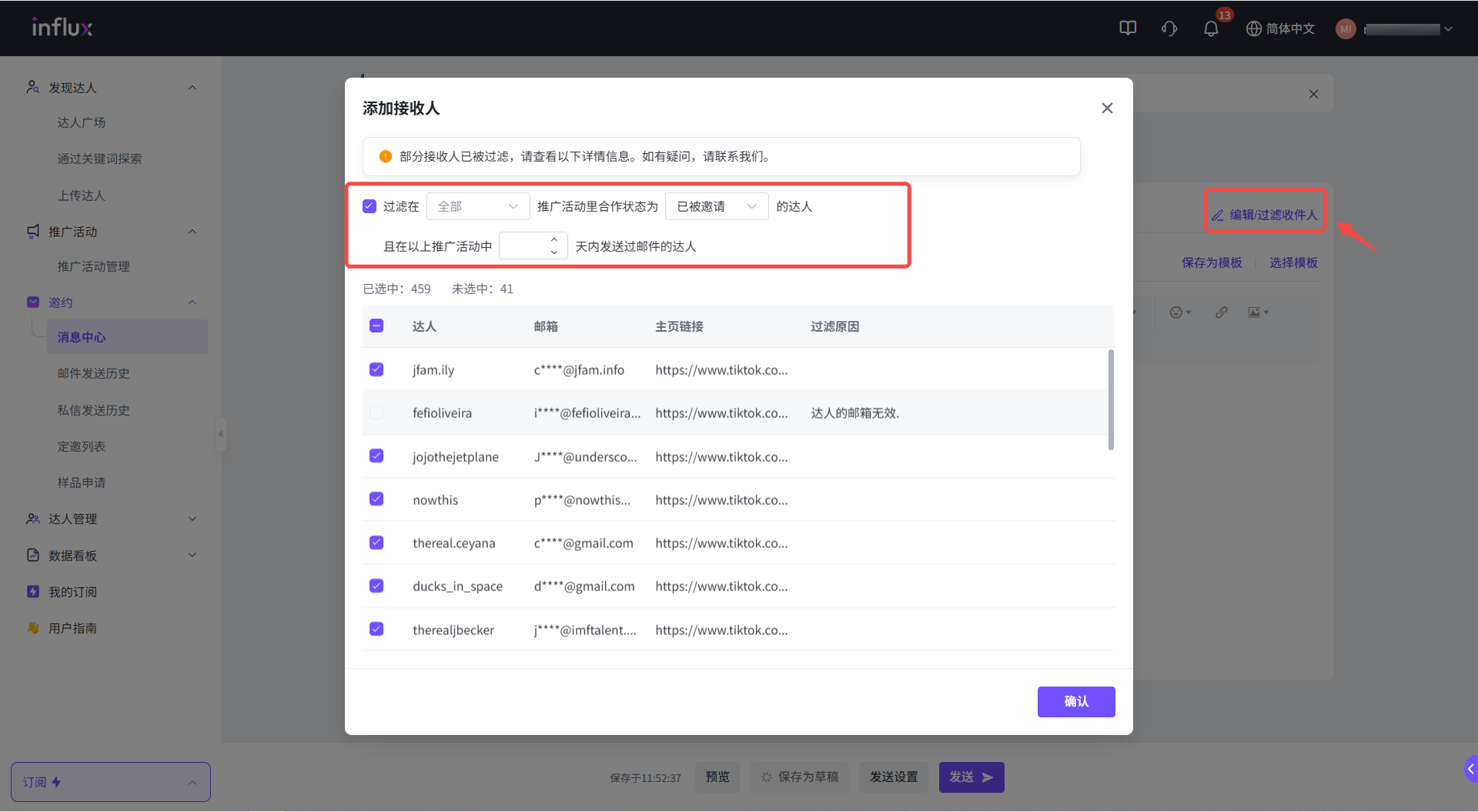Go to 推广活动管理 menu item
The image size is (1478, 812).
(x=93, y=266)
